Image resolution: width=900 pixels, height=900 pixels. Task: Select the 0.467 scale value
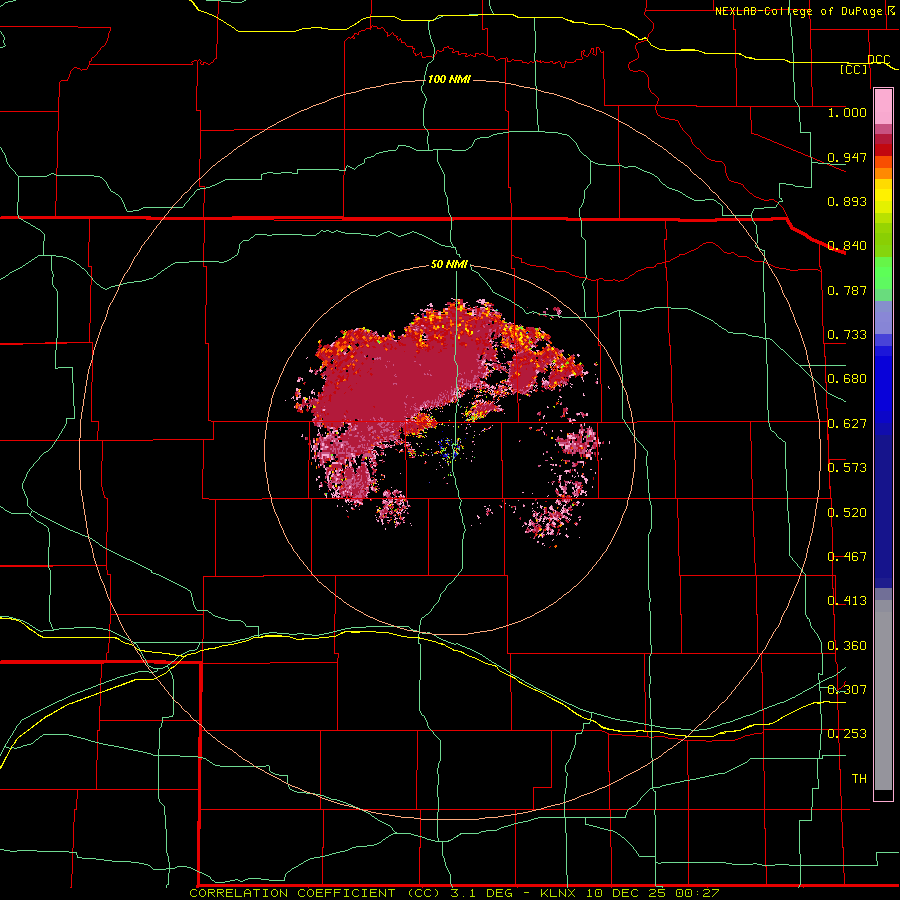847,557
